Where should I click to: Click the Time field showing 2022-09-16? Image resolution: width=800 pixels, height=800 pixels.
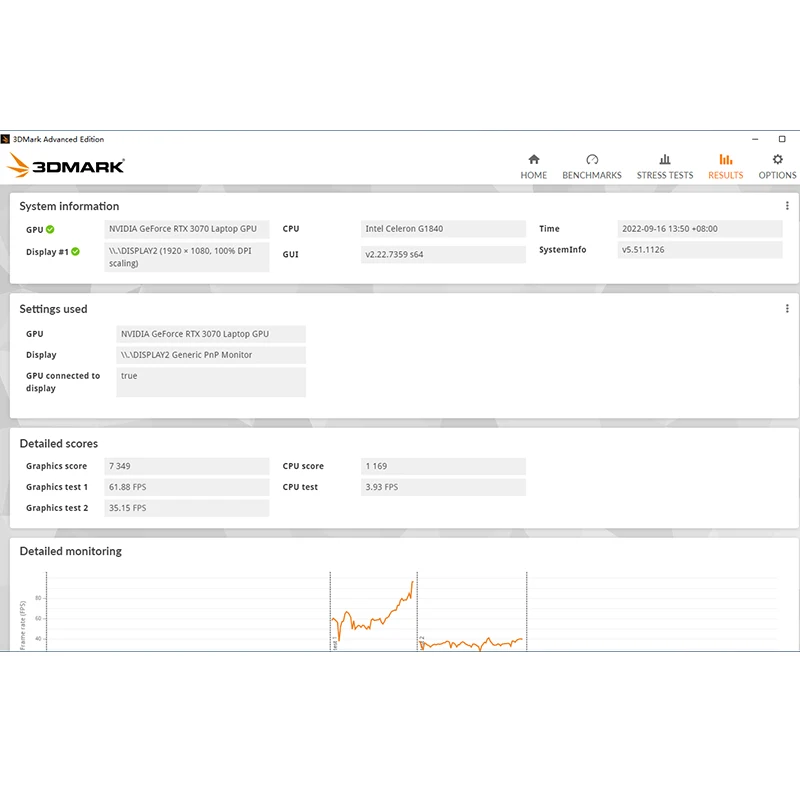[699, 229]
